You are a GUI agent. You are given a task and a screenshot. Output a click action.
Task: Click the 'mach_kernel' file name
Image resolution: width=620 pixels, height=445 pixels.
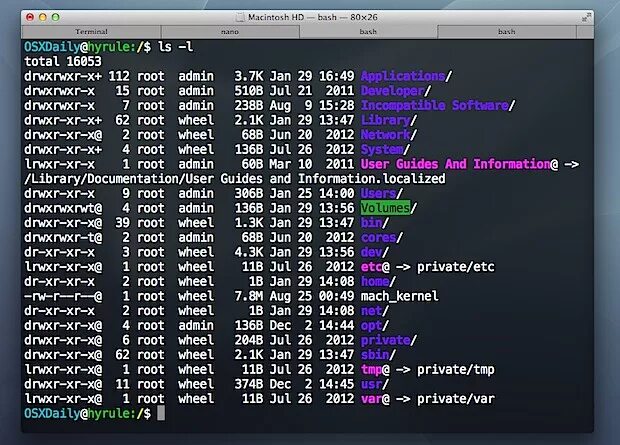click(x=399, y=295)
